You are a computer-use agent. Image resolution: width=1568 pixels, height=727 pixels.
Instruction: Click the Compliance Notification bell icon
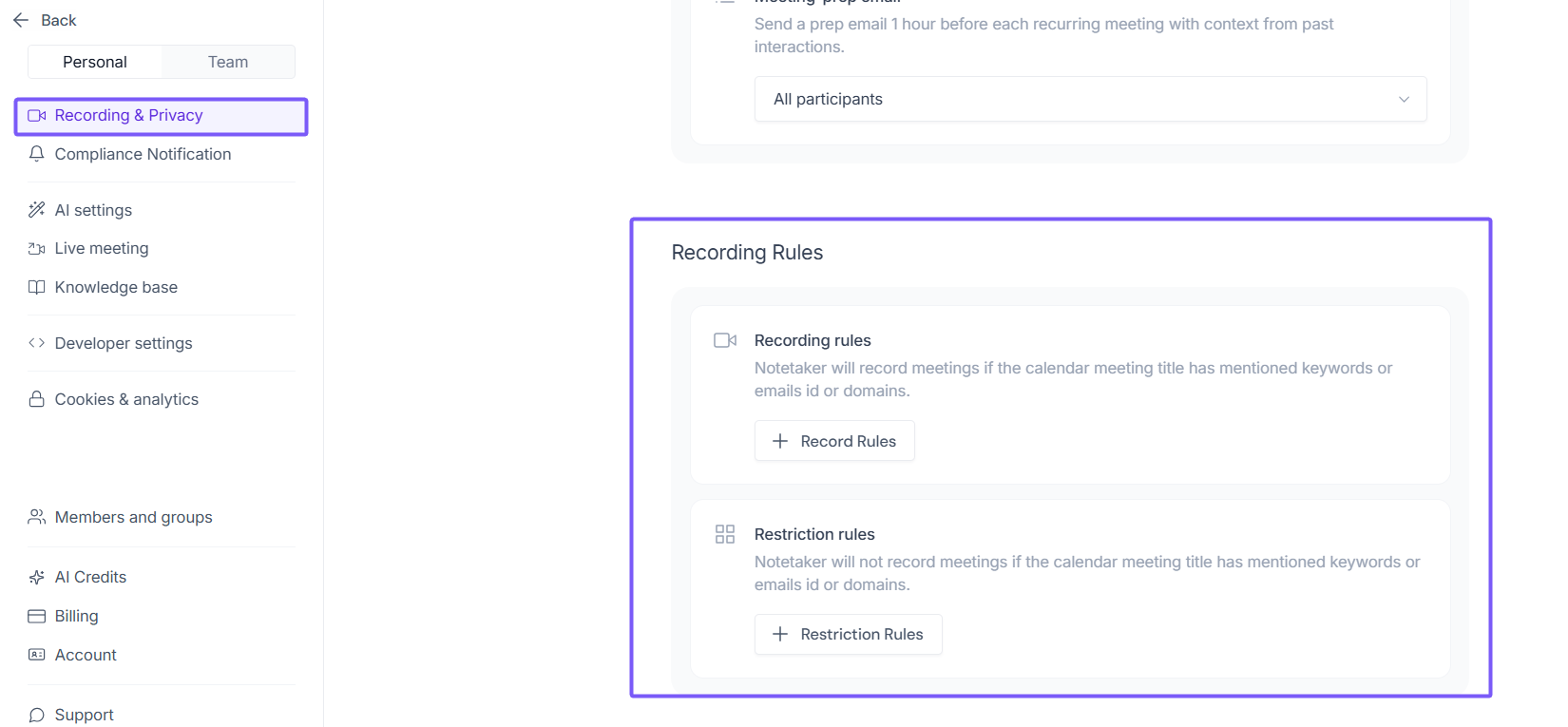click(37, 154)
